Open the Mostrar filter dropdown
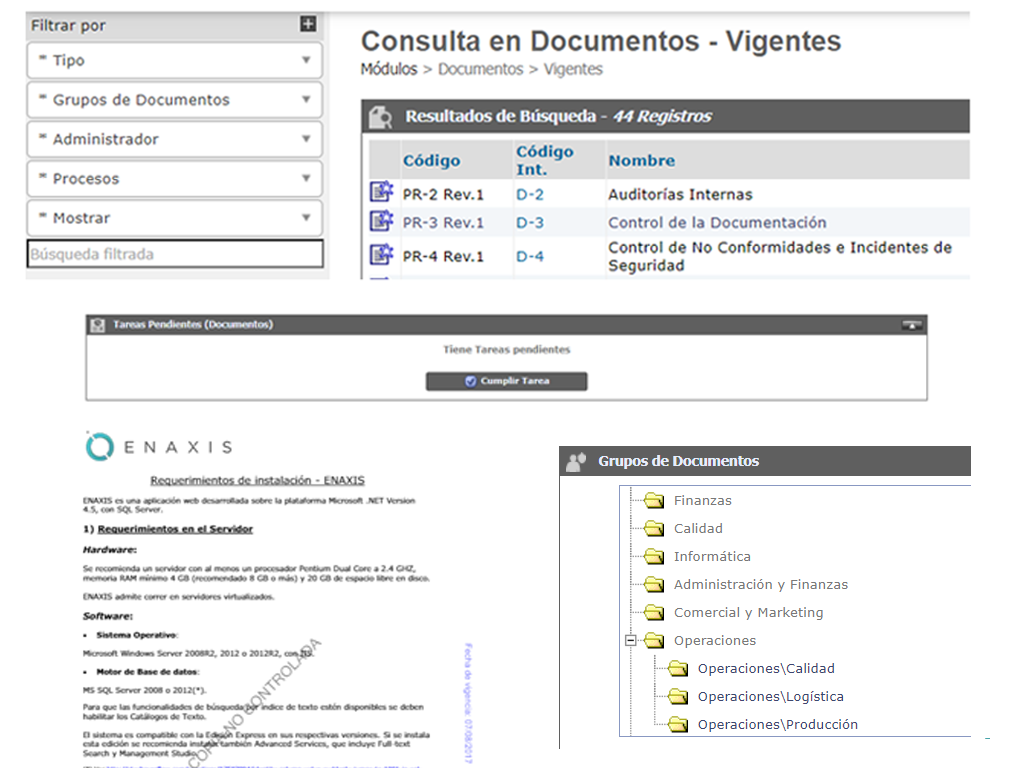The image size is (1024, 768). pyautogui.click(x=175, y=218)
